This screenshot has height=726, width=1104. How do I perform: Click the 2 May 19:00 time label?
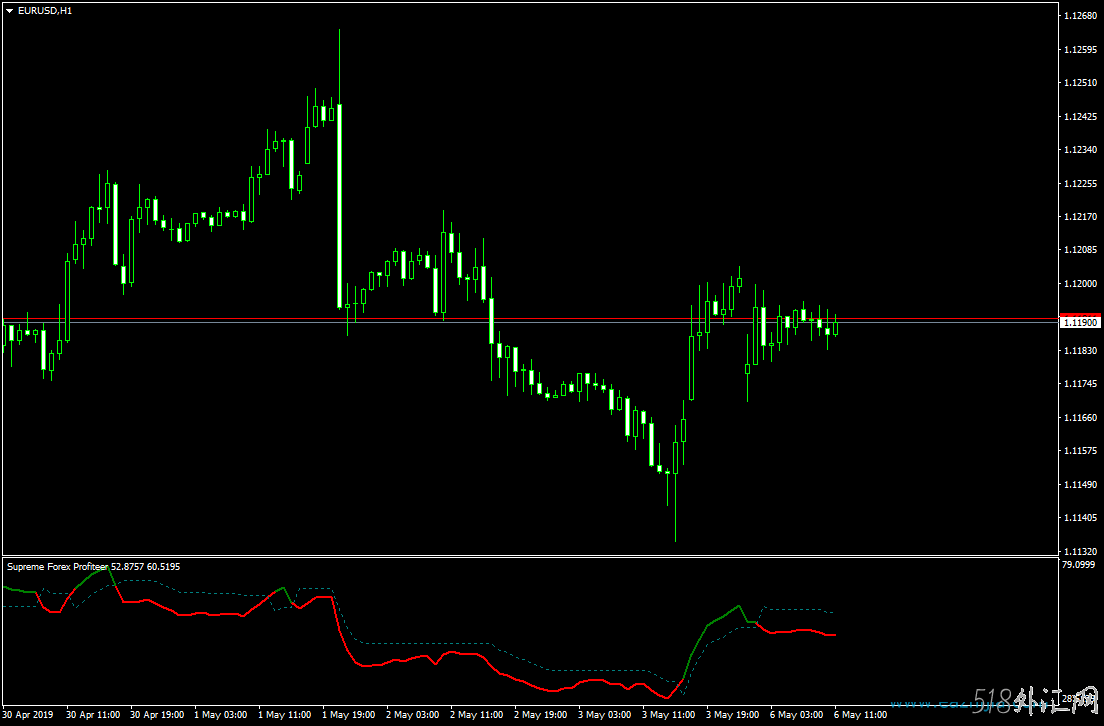point(541,715)
